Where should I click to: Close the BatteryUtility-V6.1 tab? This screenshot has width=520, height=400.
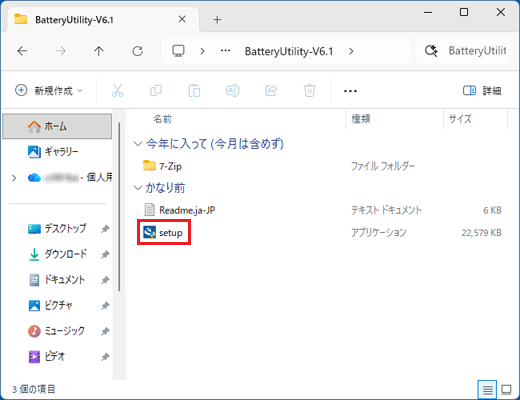(x=182, y=19)
